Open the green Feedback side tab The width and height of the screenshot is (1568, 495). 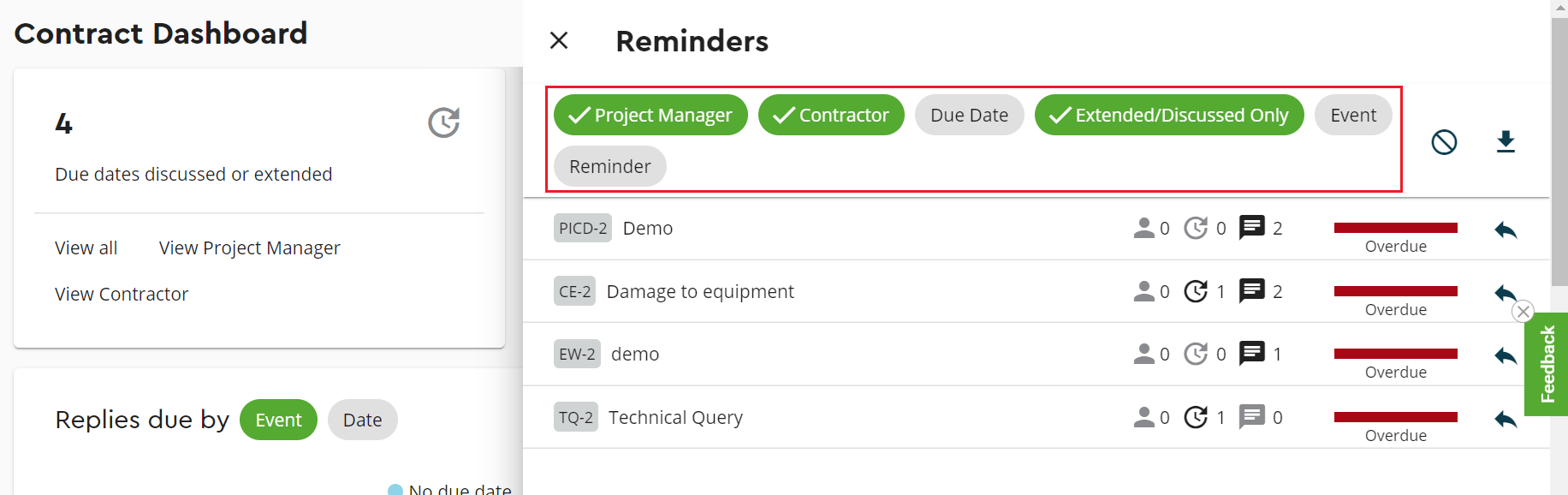click(1547, 364)
